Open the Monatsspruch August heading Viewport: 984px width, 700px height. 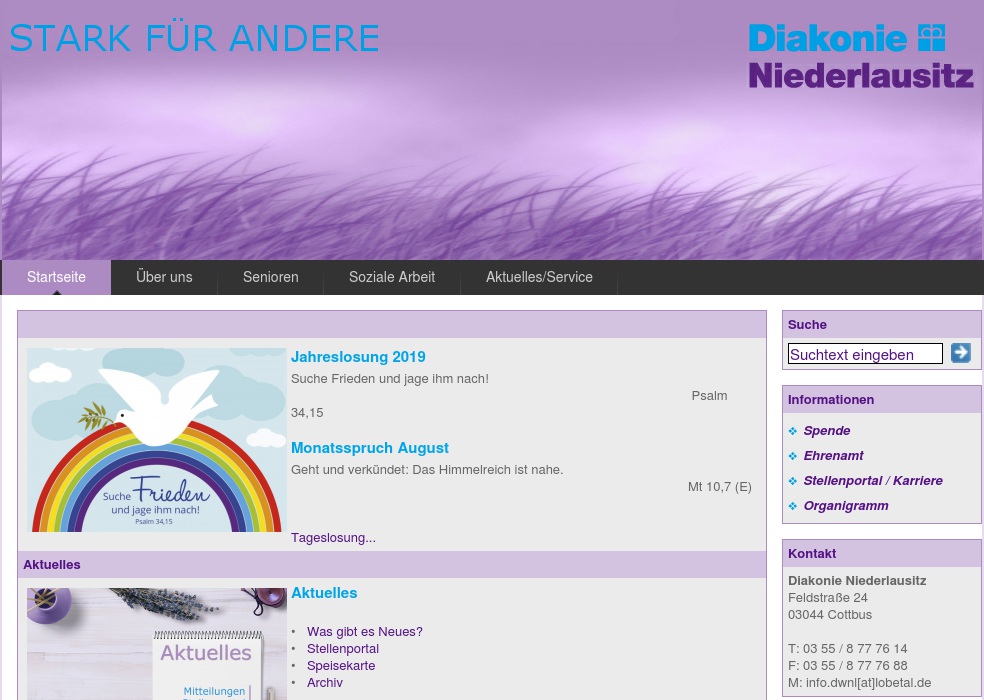pyautogui.click(x=369, y=448)
